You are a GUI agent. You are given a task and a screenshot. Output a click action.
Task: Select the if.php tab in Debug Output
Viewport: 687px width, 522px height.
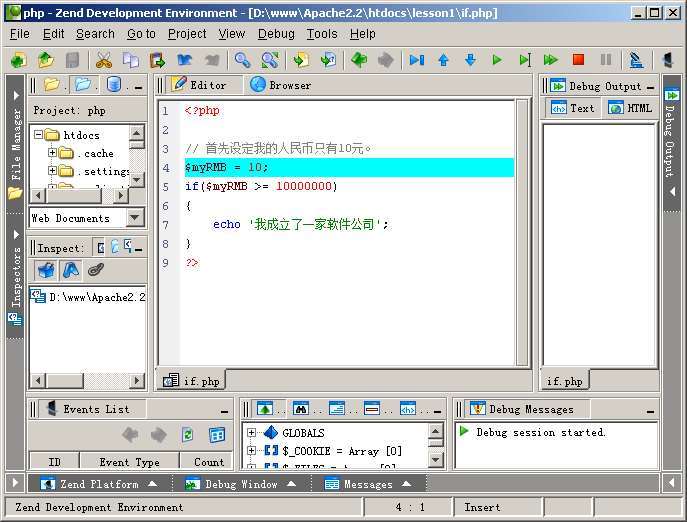(564, 381)
